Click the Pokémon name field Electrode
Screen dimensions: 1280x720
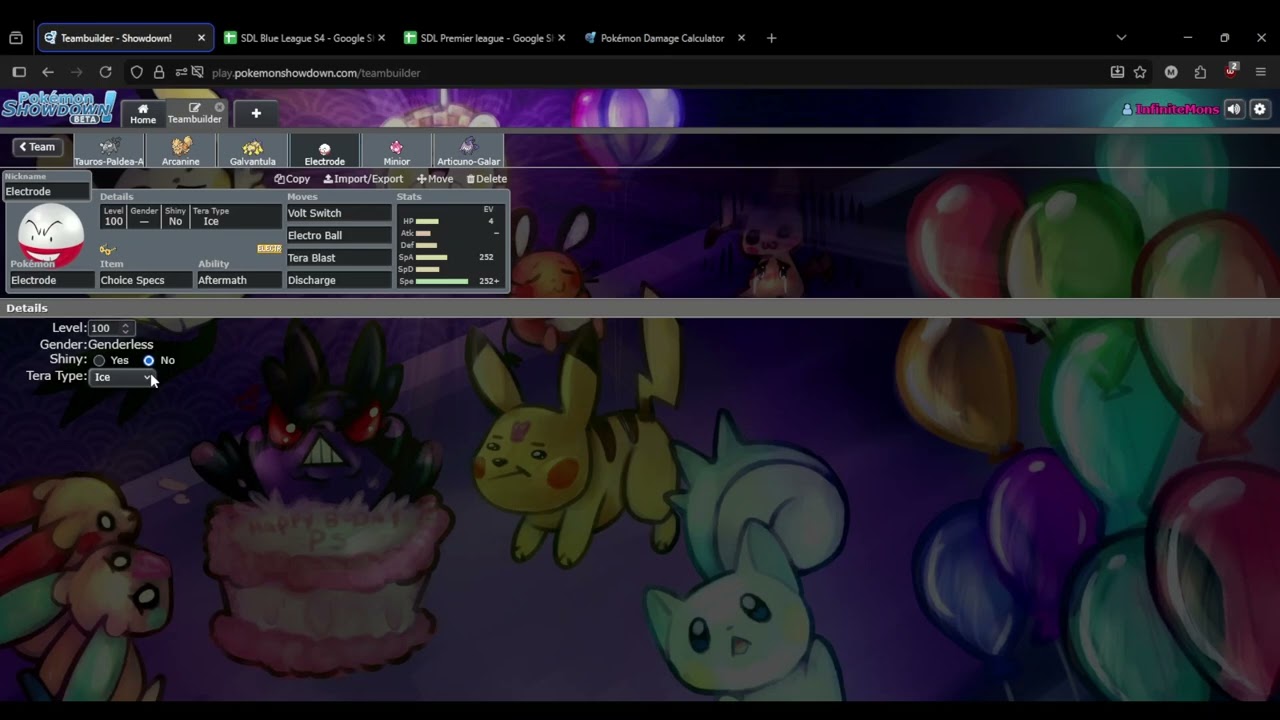point(51,280)
